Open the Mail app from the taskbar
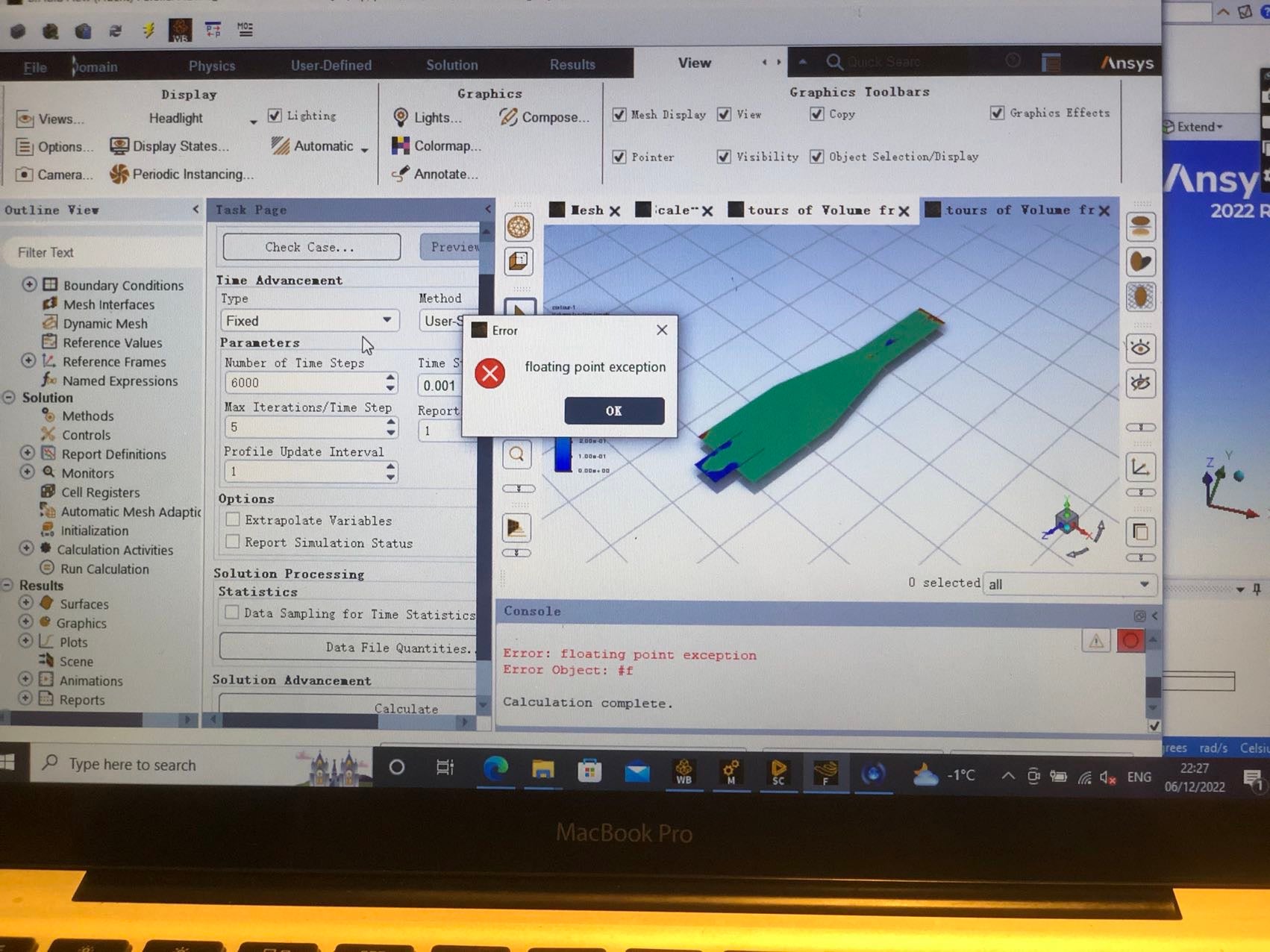The width and height of the screenshot is (1270, 952). [636, 771]
